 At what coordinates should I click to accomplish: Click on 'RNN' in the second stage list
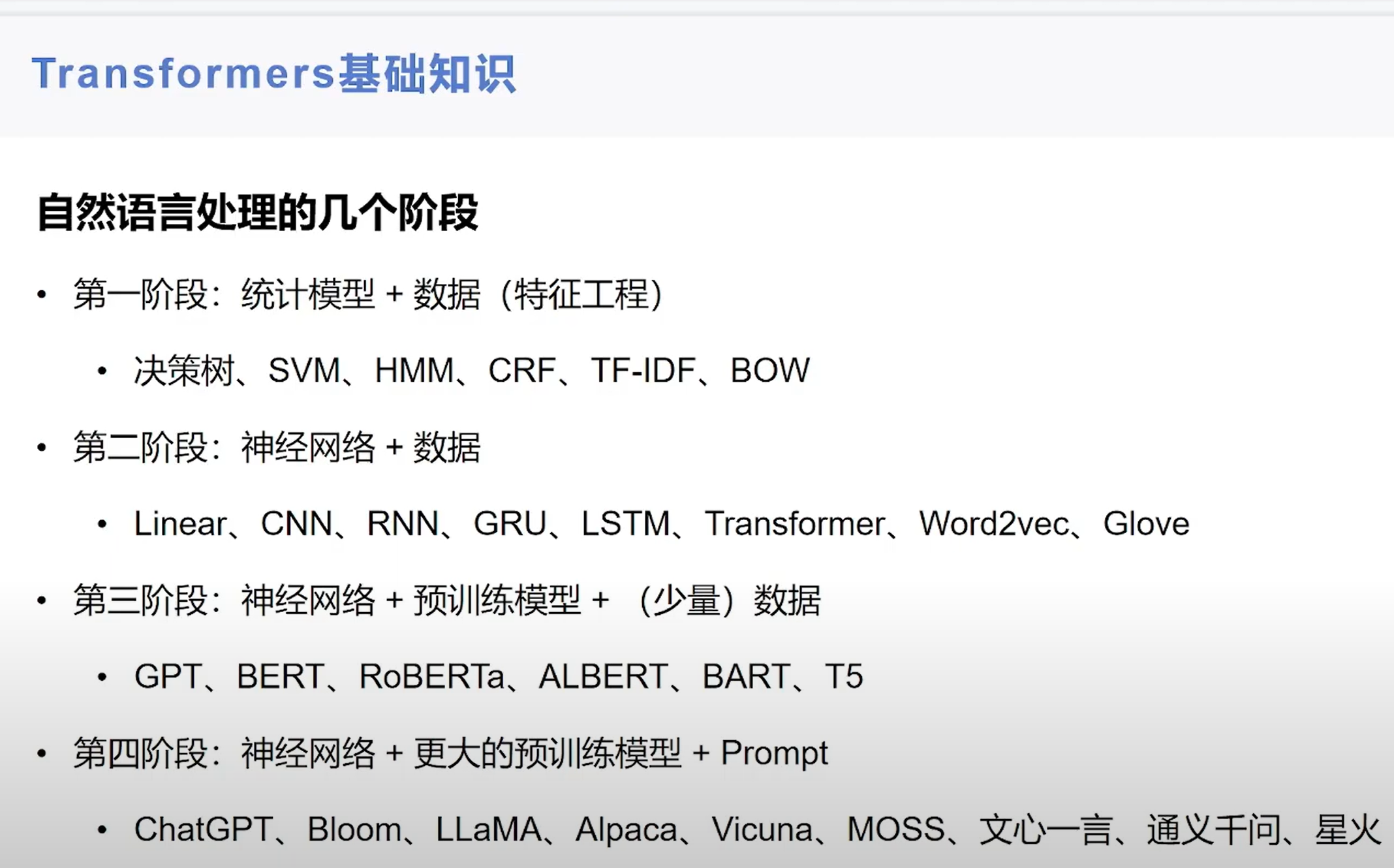click(403, 523)
